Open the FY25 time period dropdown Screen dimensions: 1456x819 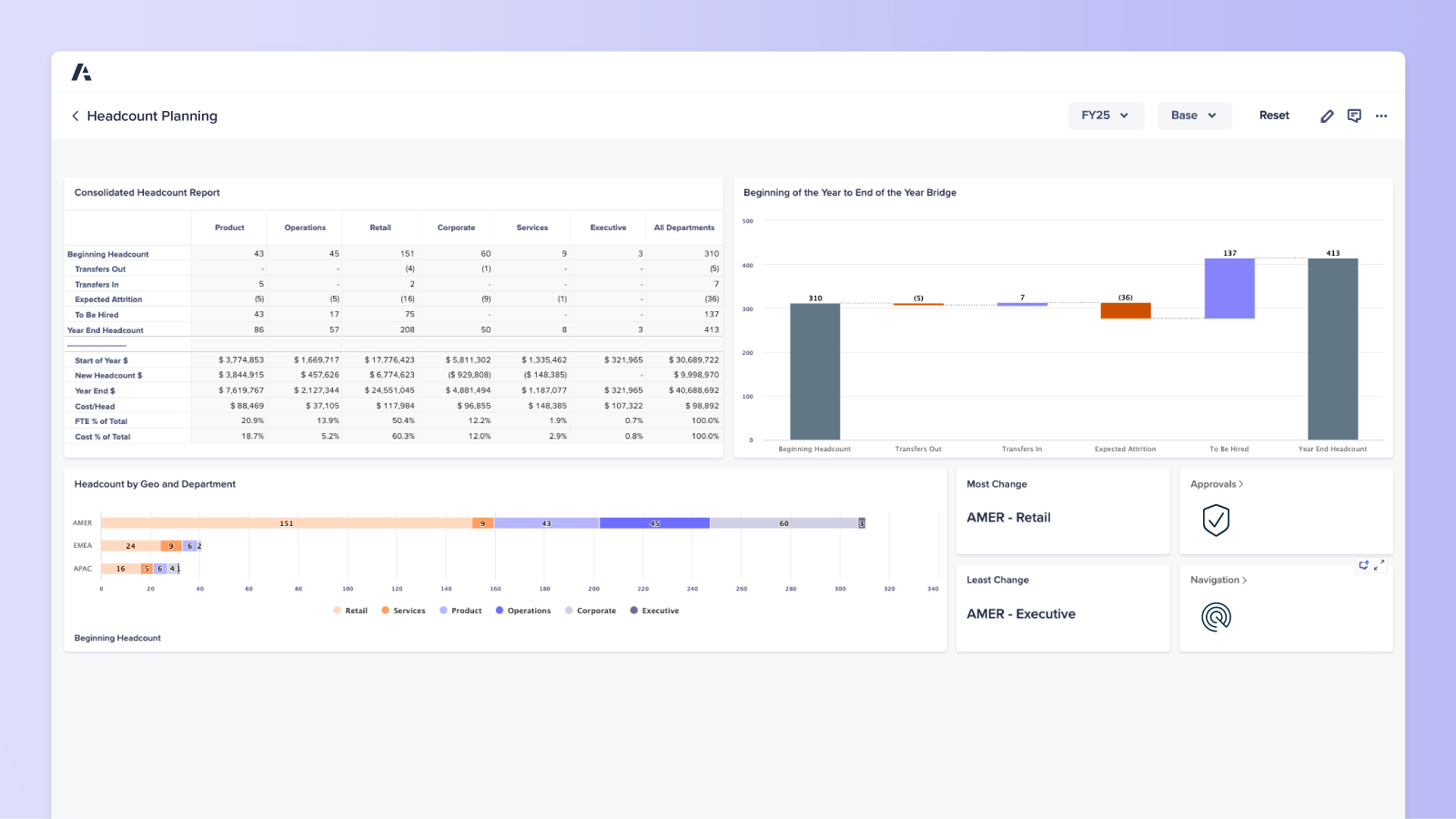[x=1105, y=116]
